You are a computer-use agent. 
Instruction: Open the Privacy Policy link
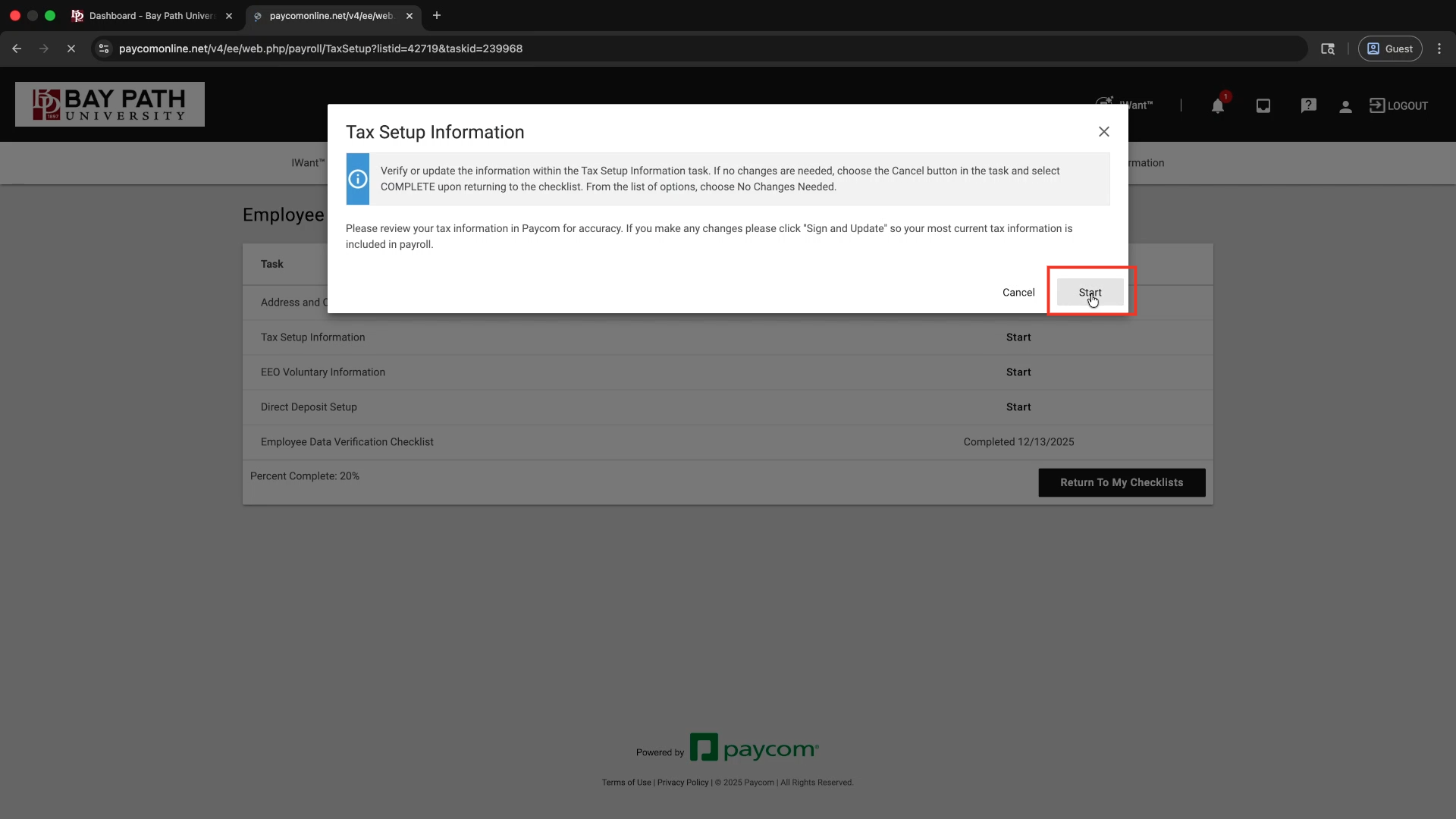[x=682, y=783]
